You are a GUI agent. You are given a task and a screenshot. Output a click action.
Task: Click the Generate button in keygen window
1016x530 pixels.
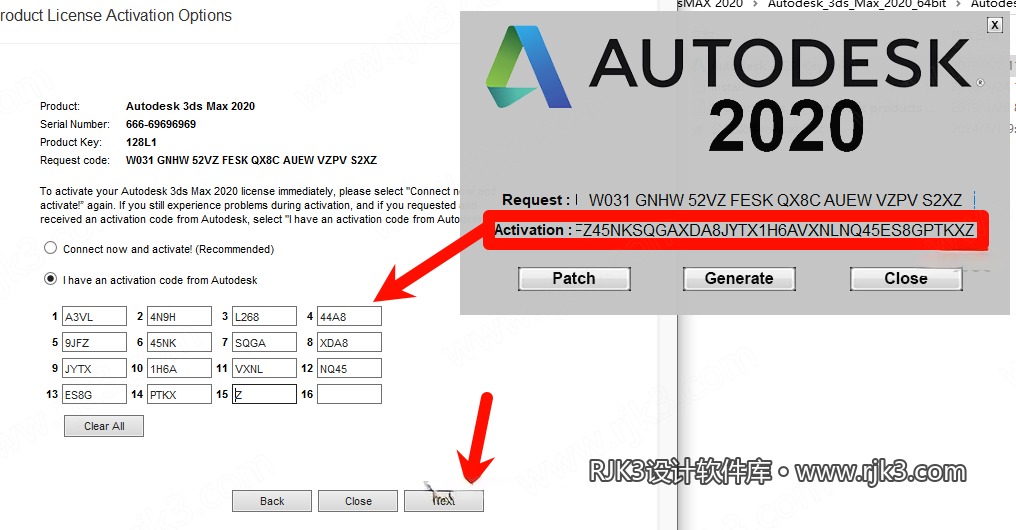point(739,279)
